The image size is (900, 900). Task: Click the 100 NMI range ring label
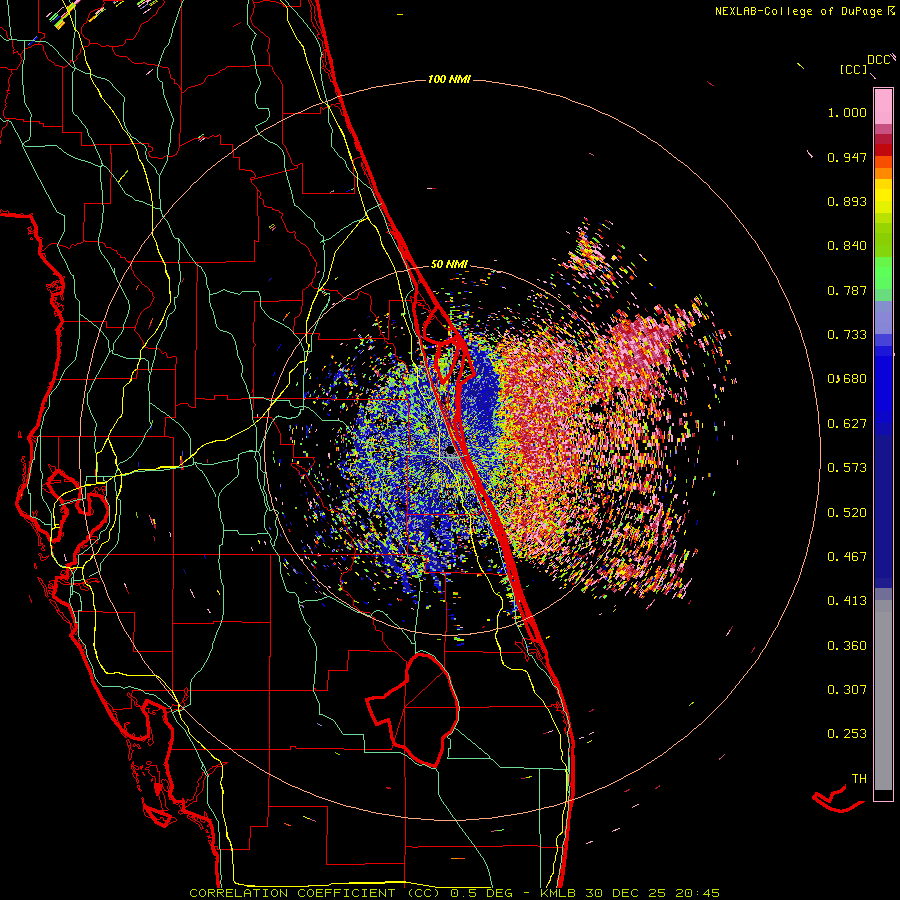449,79
